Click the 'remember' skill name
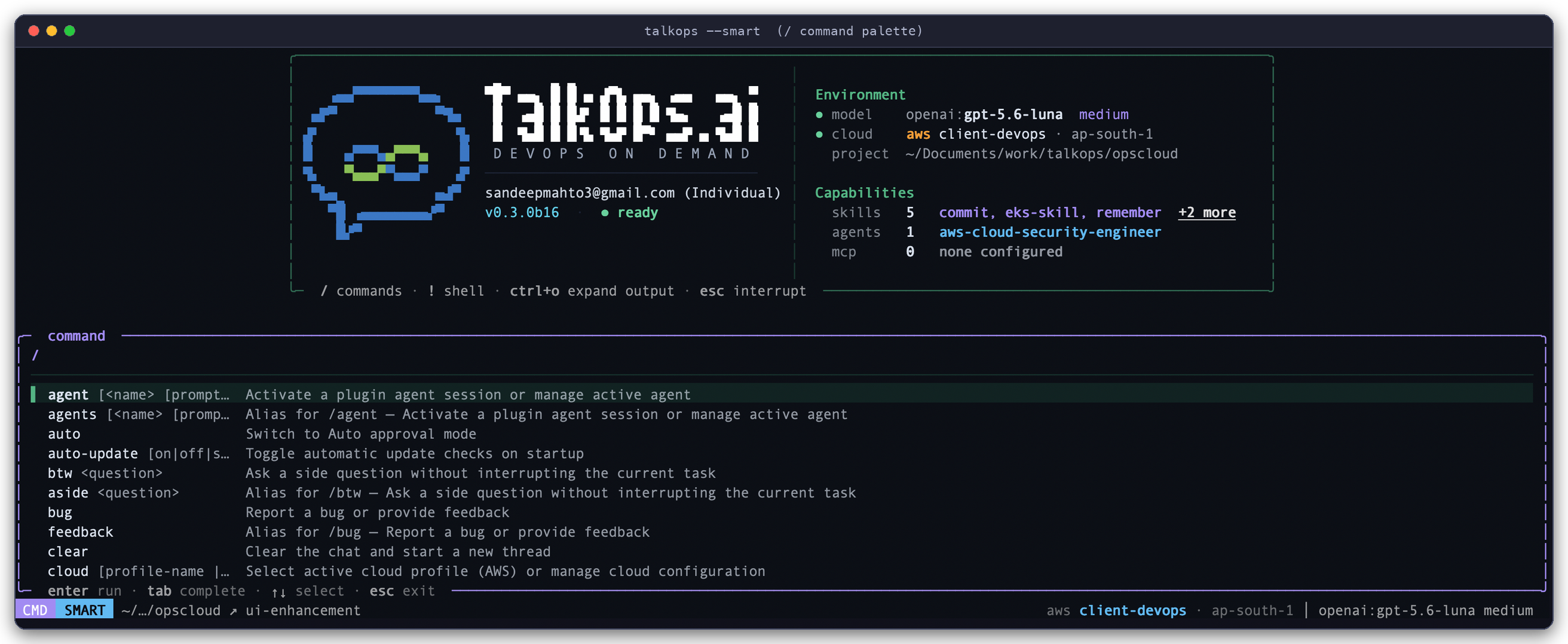This screenshot has height=644, width=1568. pyautogui.click(x=1128, y=213)
